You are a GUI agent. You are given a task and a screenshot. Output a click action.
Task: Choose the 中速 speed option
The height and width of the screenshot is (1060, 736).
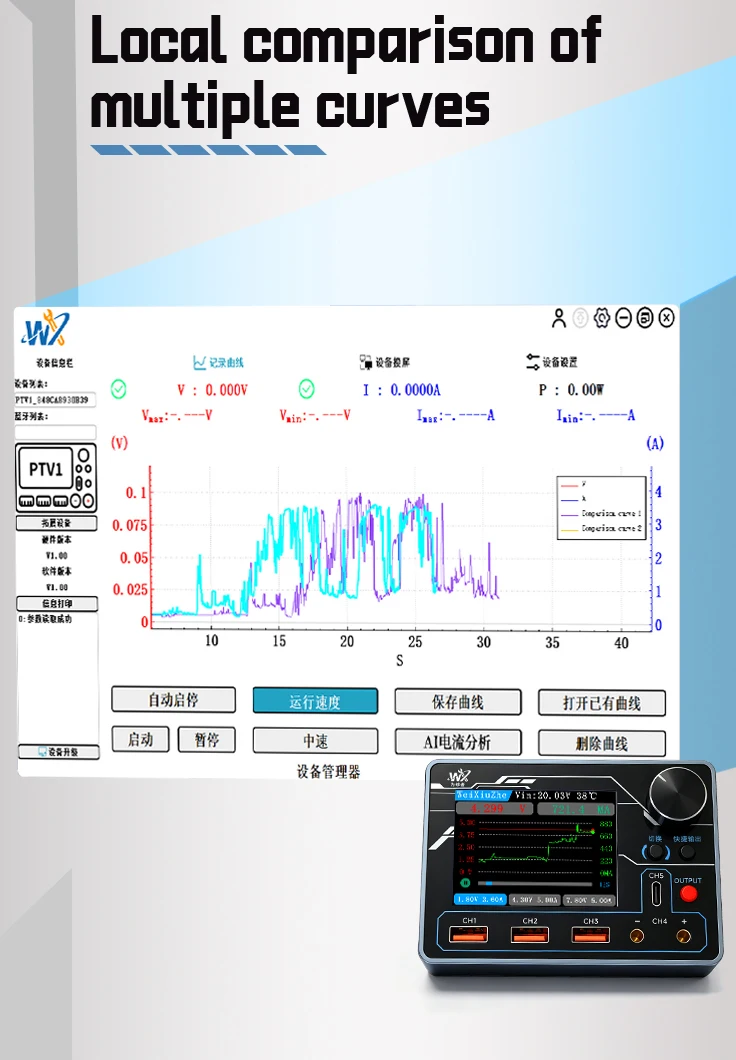click(316, 741)
